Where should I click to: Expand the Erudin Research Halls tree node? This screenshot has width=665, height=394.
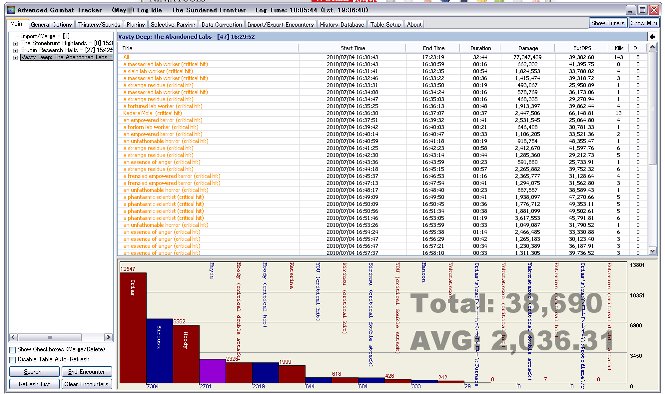pos(16,50)
